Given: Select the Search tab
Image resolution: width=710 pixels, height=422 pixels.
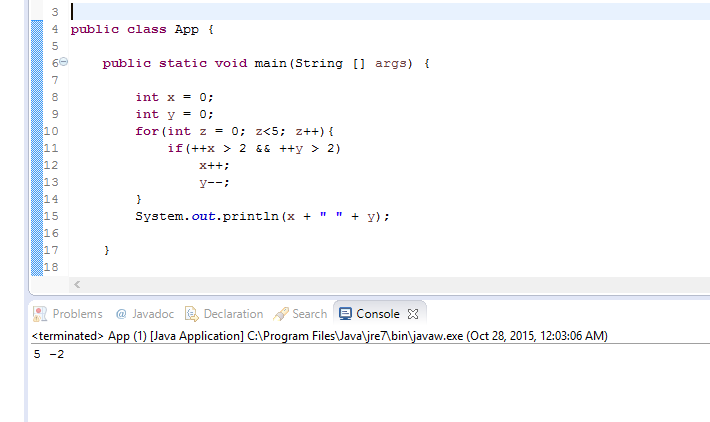Looking at the screenshot, I should click(x=309, y=314).
